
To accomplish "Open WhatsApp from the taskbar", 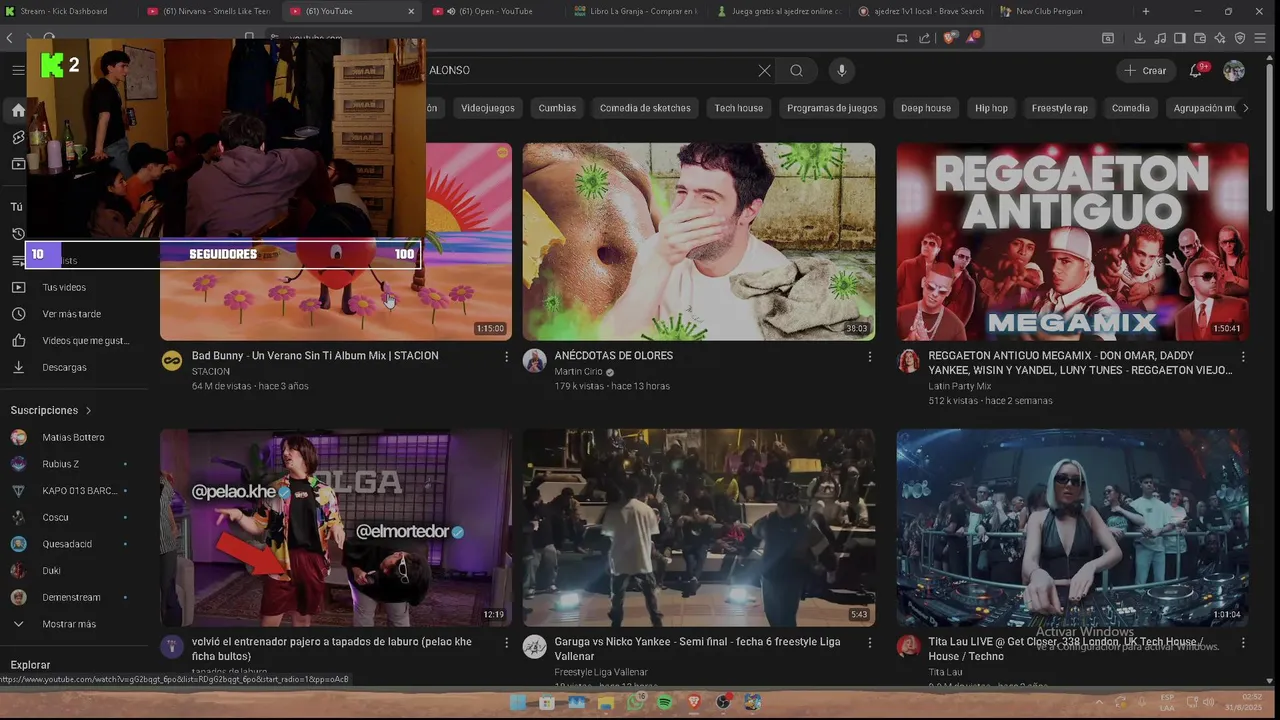I will [635, 703].
